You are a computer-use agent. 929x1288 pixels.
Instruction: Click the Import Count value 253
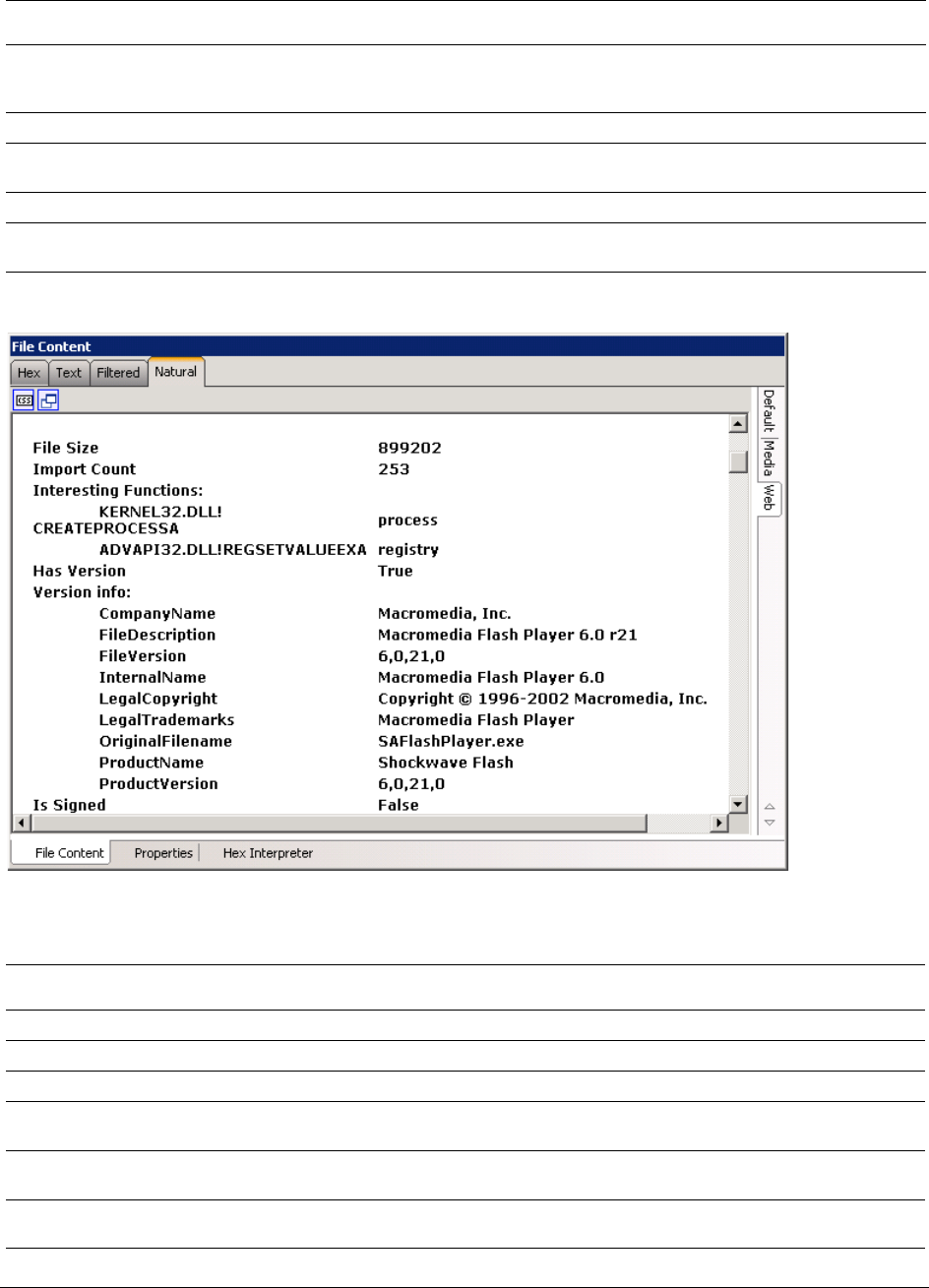tap(394, 469)
